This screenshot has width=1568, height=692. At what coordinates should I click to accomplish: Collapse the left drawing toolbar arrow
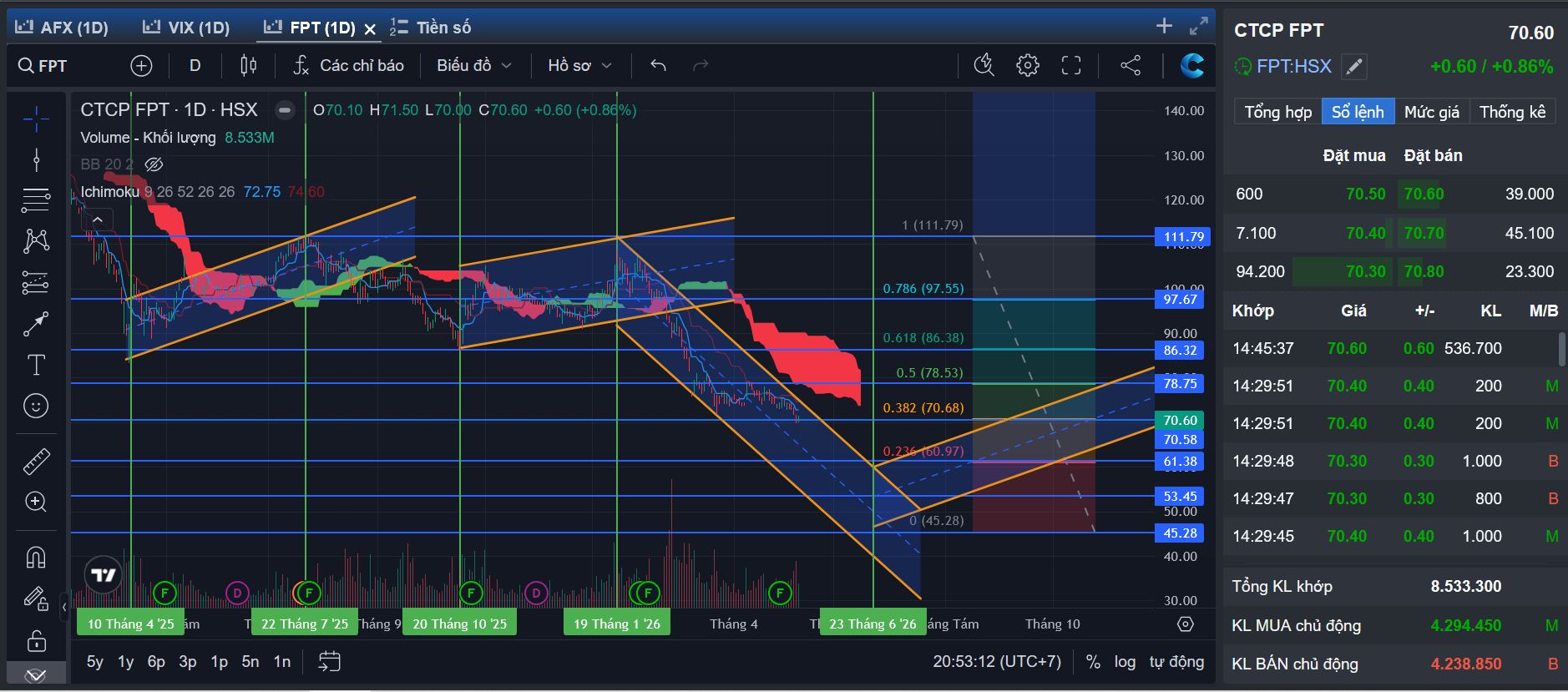[x=64, y=607]
